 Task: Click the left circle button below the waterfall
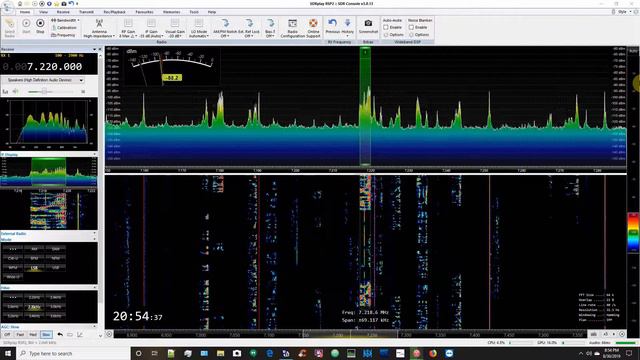[x=109, y=334]
